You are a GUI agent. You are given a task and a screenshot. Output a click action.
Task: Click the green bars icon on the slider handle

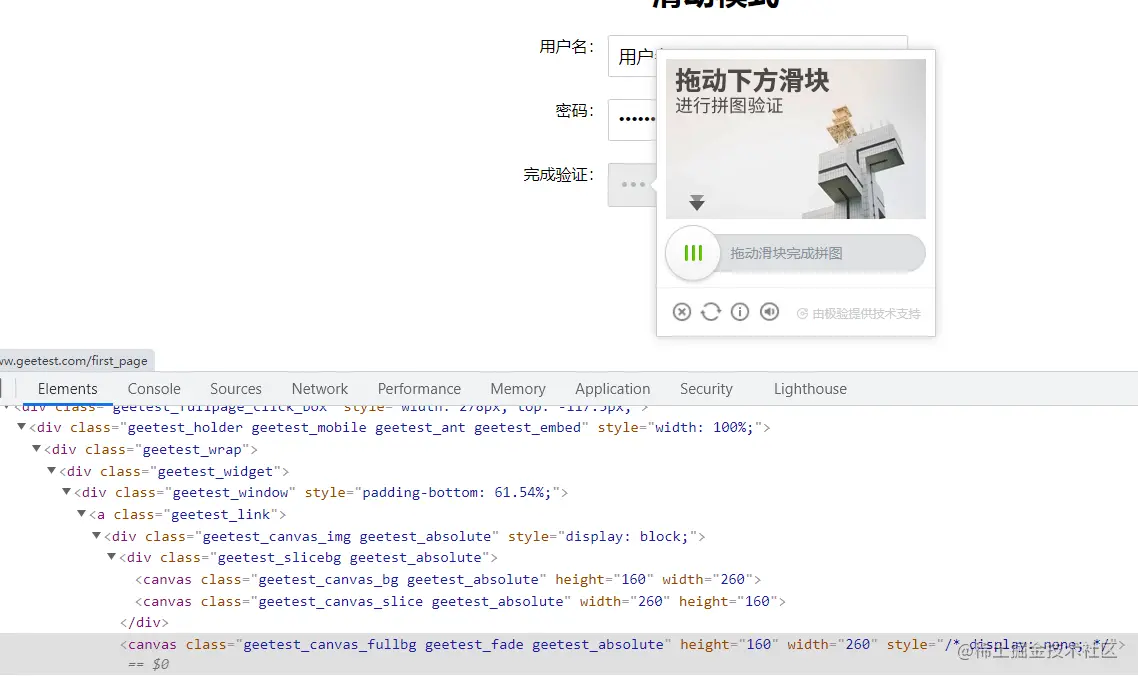coord(692,253)
